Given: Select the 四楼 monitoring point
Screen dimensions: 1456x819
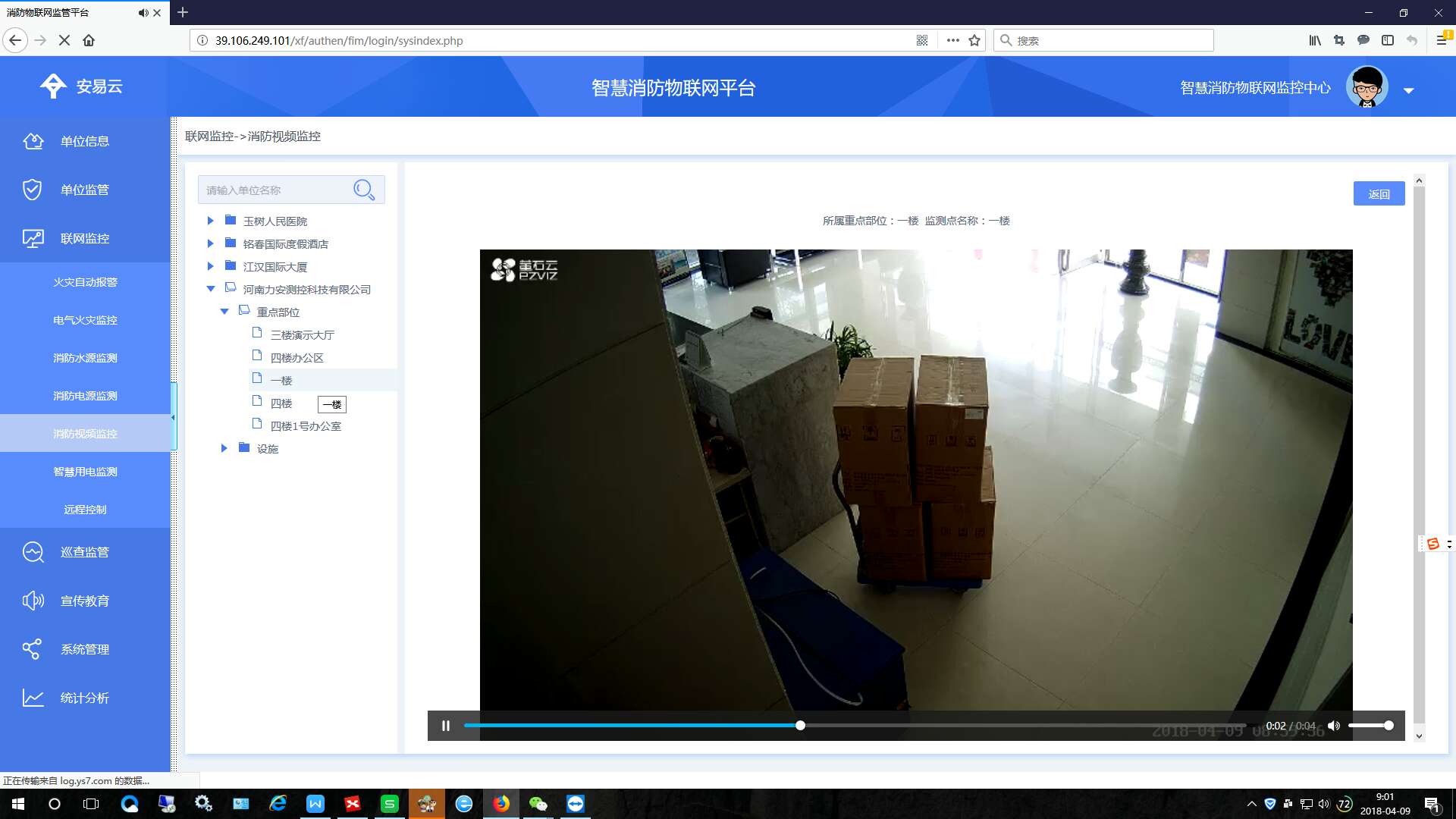Looking at the screenshot, I should (281, 403).
